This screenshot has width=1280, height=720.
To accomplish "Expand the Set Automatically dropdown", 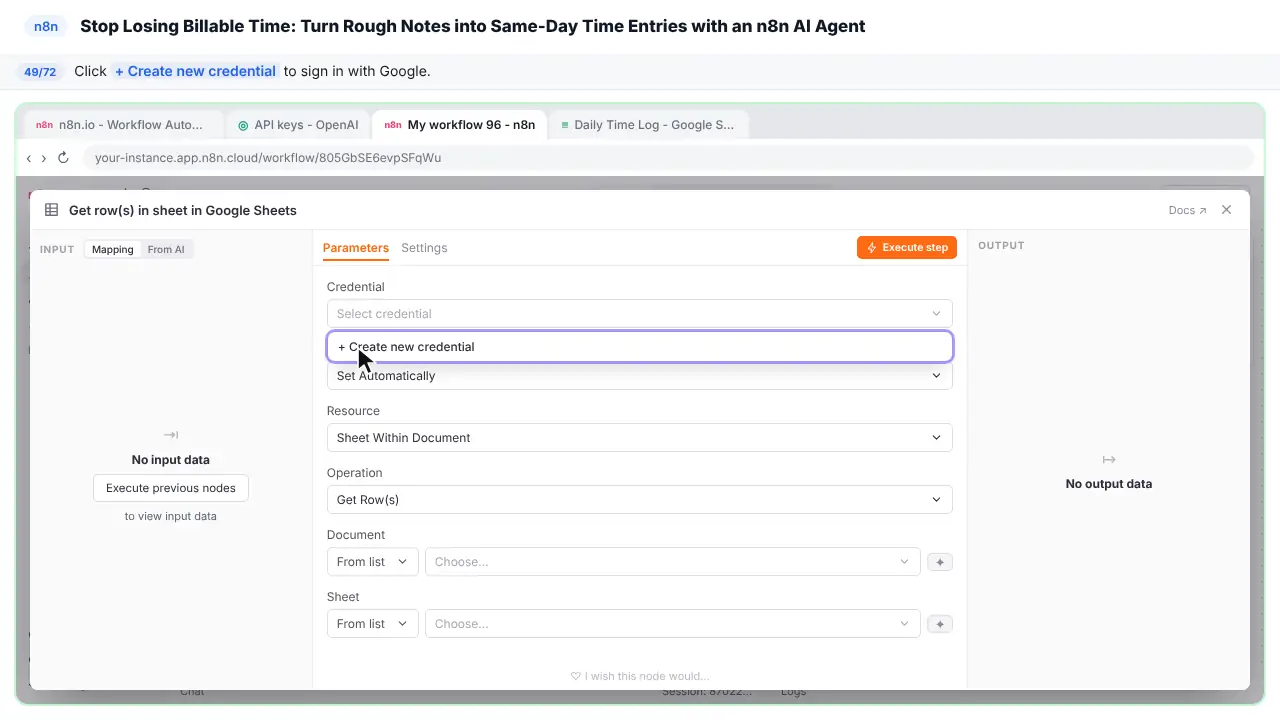I will coord(640,376).
